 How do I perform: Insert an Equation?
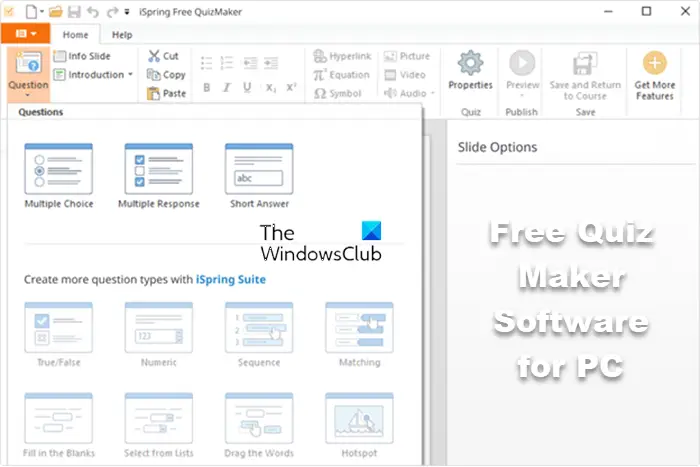(341, 75)
